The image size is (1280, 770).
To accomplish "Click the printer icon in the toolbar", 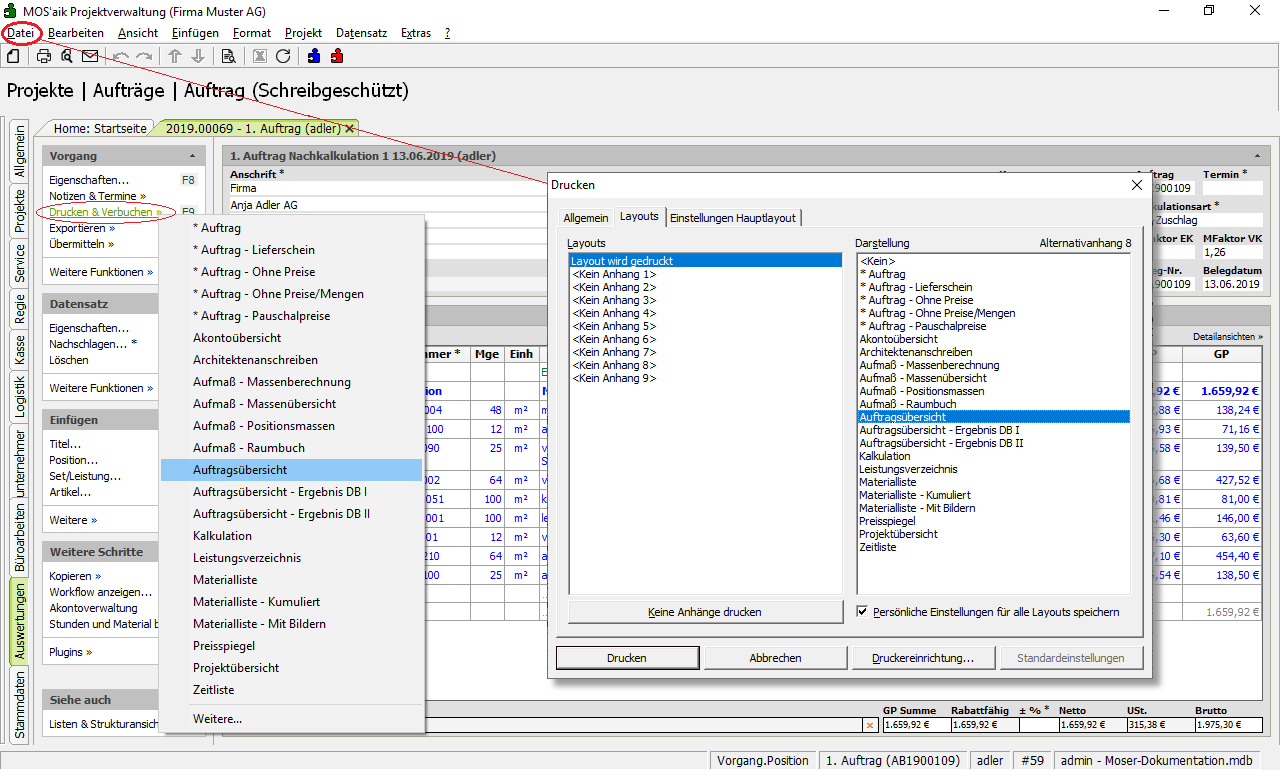I will click(44, 56).
